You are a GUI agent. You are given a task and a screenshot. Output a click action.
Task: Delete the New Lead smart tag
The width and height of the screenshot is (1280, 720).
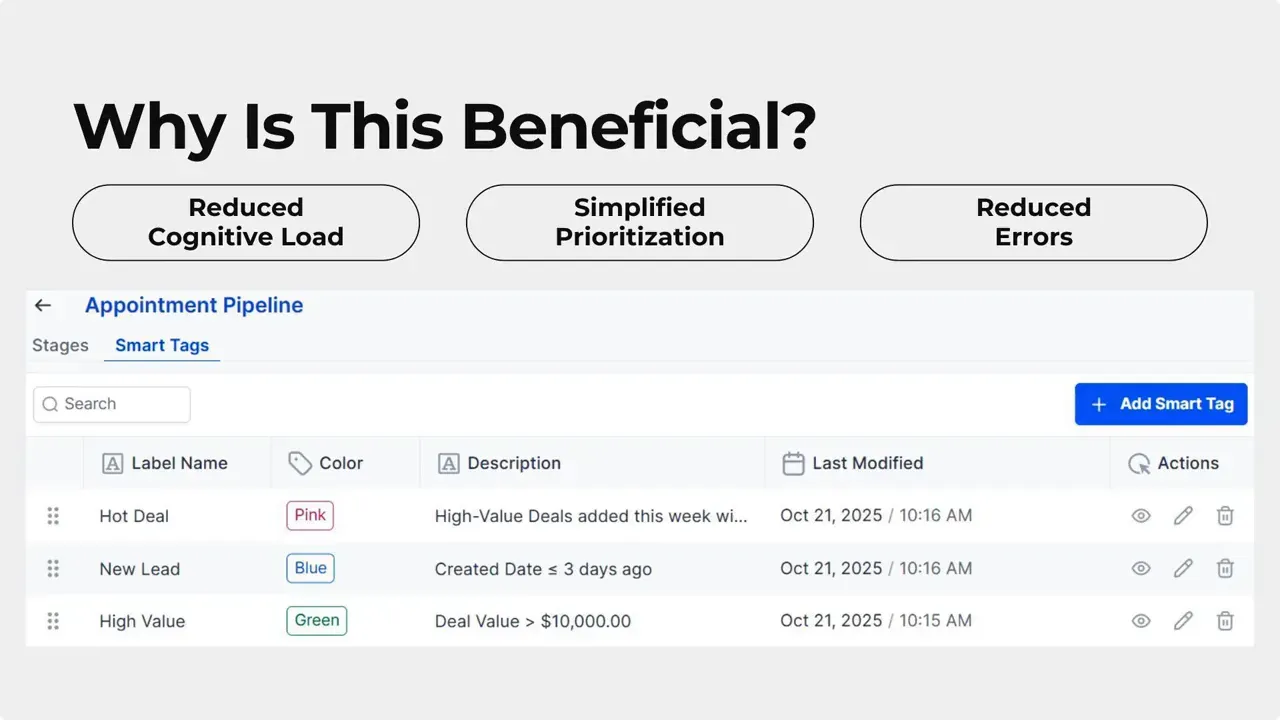1225,568
